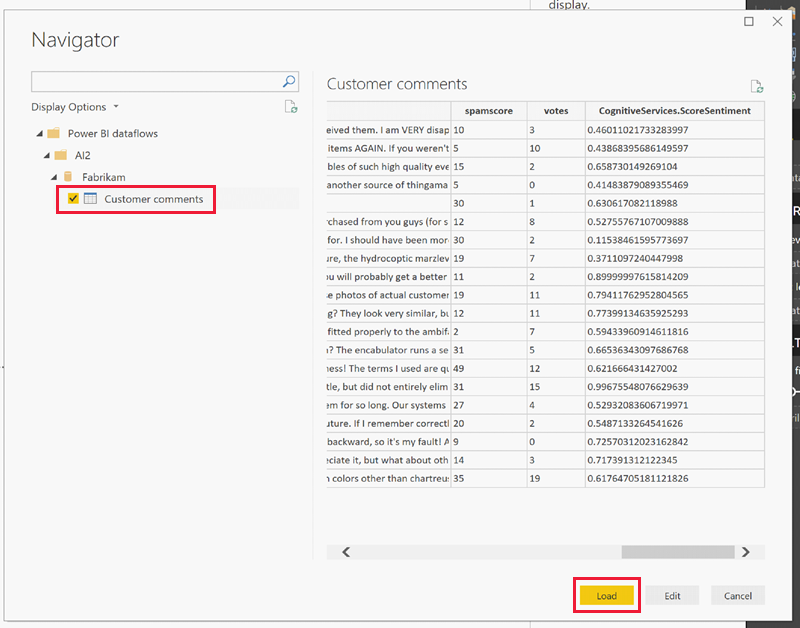Click the comment cell 'The encabulator runs a se'
Image resolution: width=800 pixels, height=628 pixels.
[389, 350]
